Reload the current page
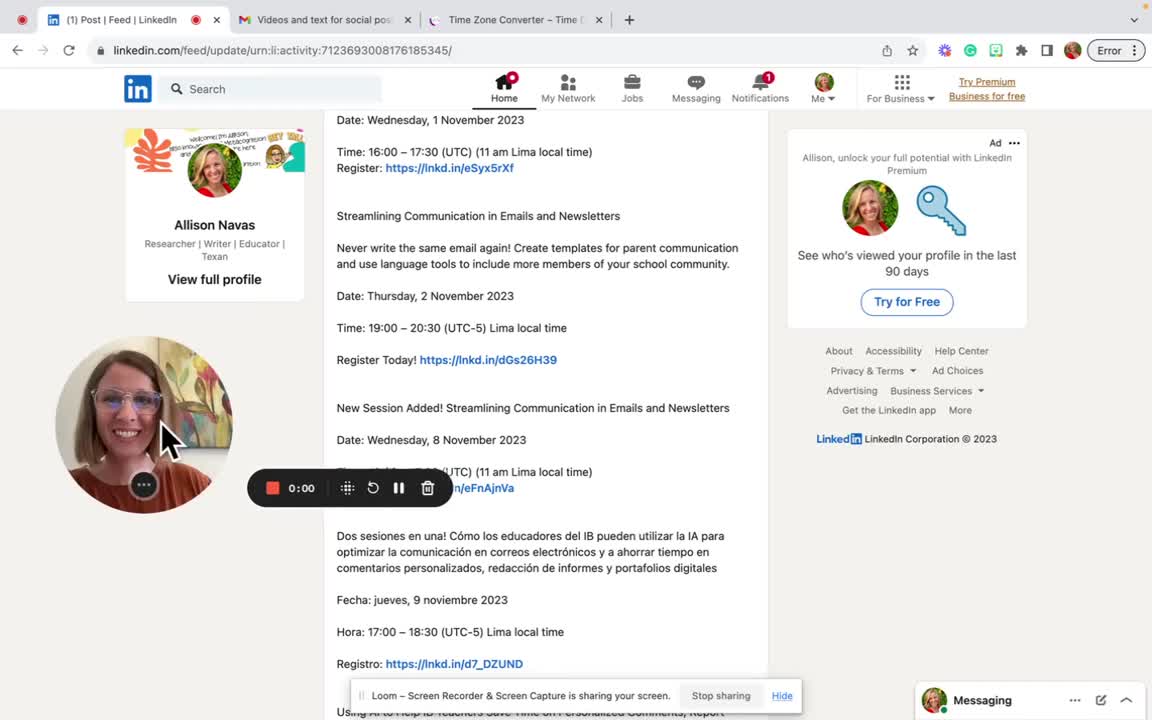Image resolution: width=1152 pixels, height=720 pixels. click(x=69, y=51)
